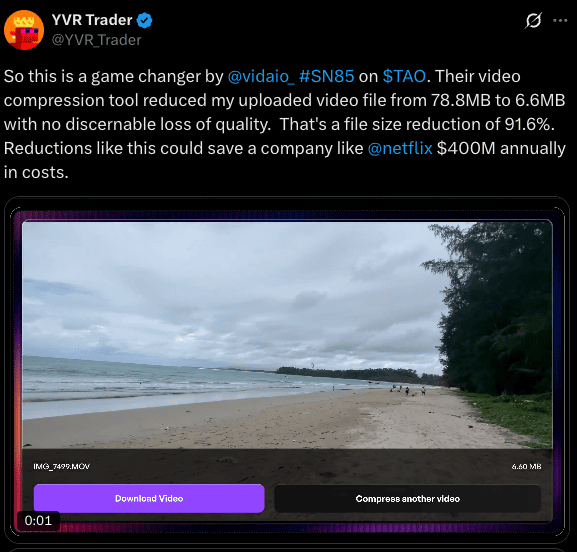Open the three-dot more options menu
Screen dimensions: 577x552
(x=560, y=21)
